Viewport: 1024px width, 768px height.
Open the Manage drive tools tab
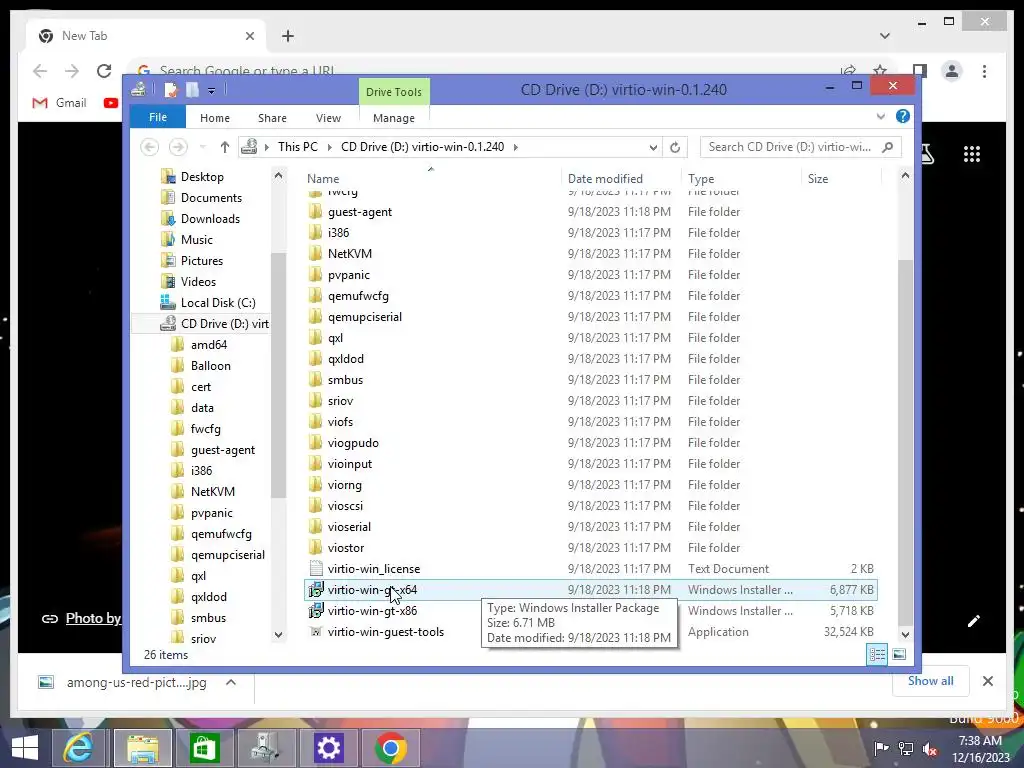tap(394, 118)
